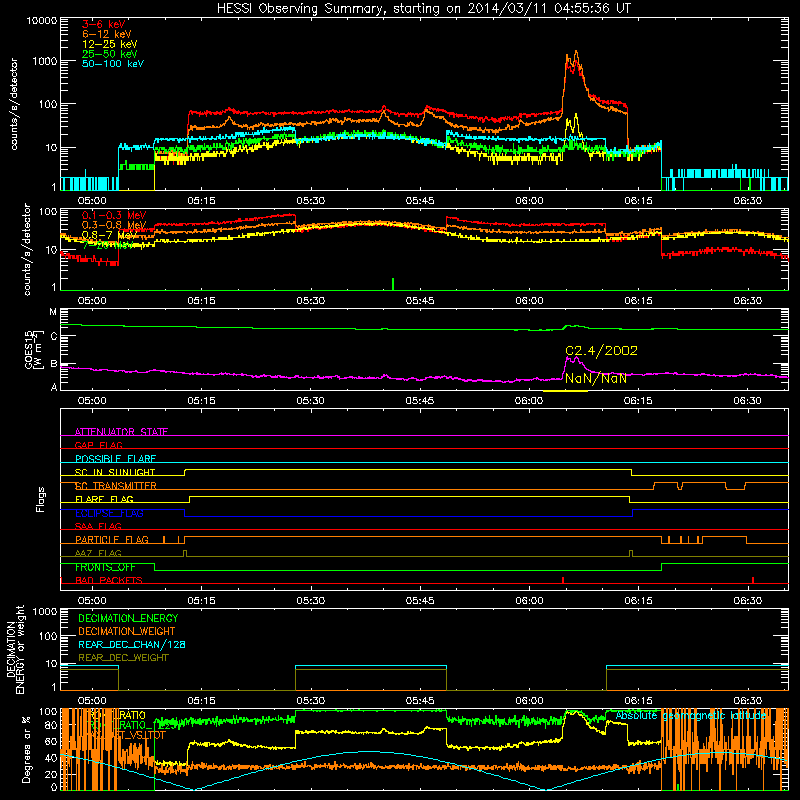The image size is (800, 800).
Task: Click the yellow flare-interval bar below GOES plot
Action: (x=565, y=391)
